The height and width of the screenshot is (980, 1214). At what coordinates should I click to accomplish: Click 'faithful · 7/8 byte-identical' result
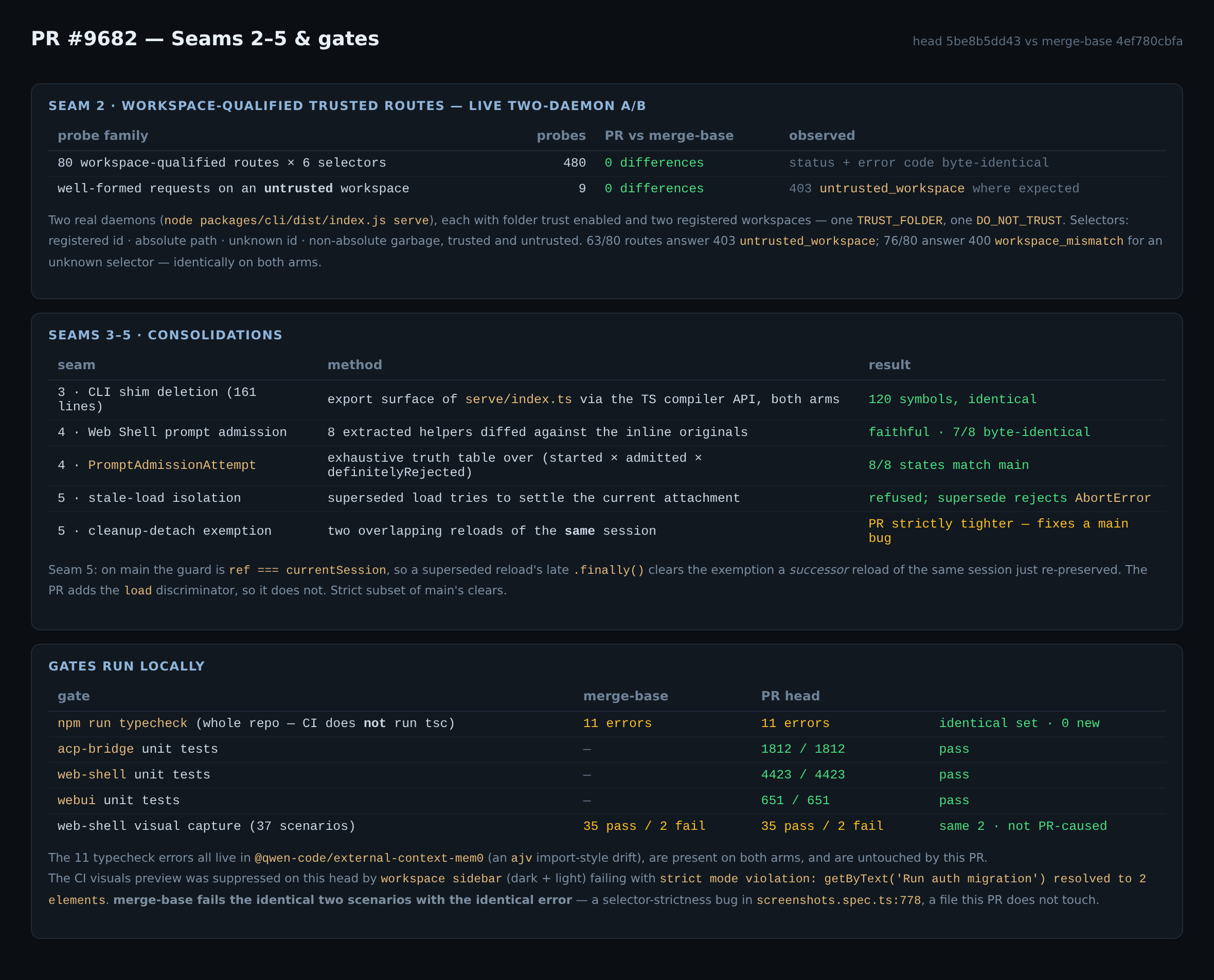pos(979,432)
